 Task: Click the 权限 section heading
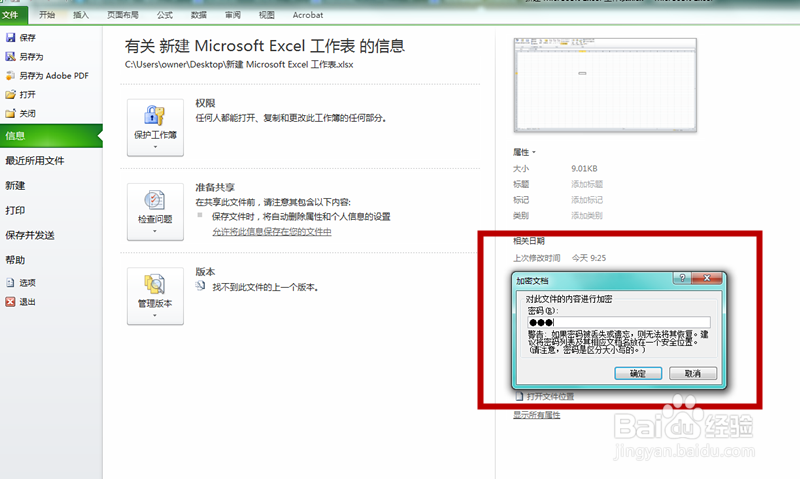pyautogui.click(x=205, y=104)
